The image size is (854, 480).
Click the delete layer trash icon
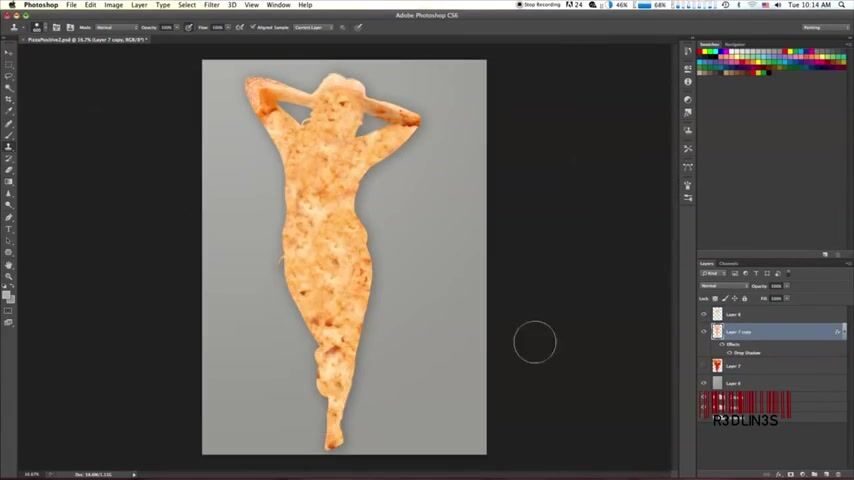(836, 474)
